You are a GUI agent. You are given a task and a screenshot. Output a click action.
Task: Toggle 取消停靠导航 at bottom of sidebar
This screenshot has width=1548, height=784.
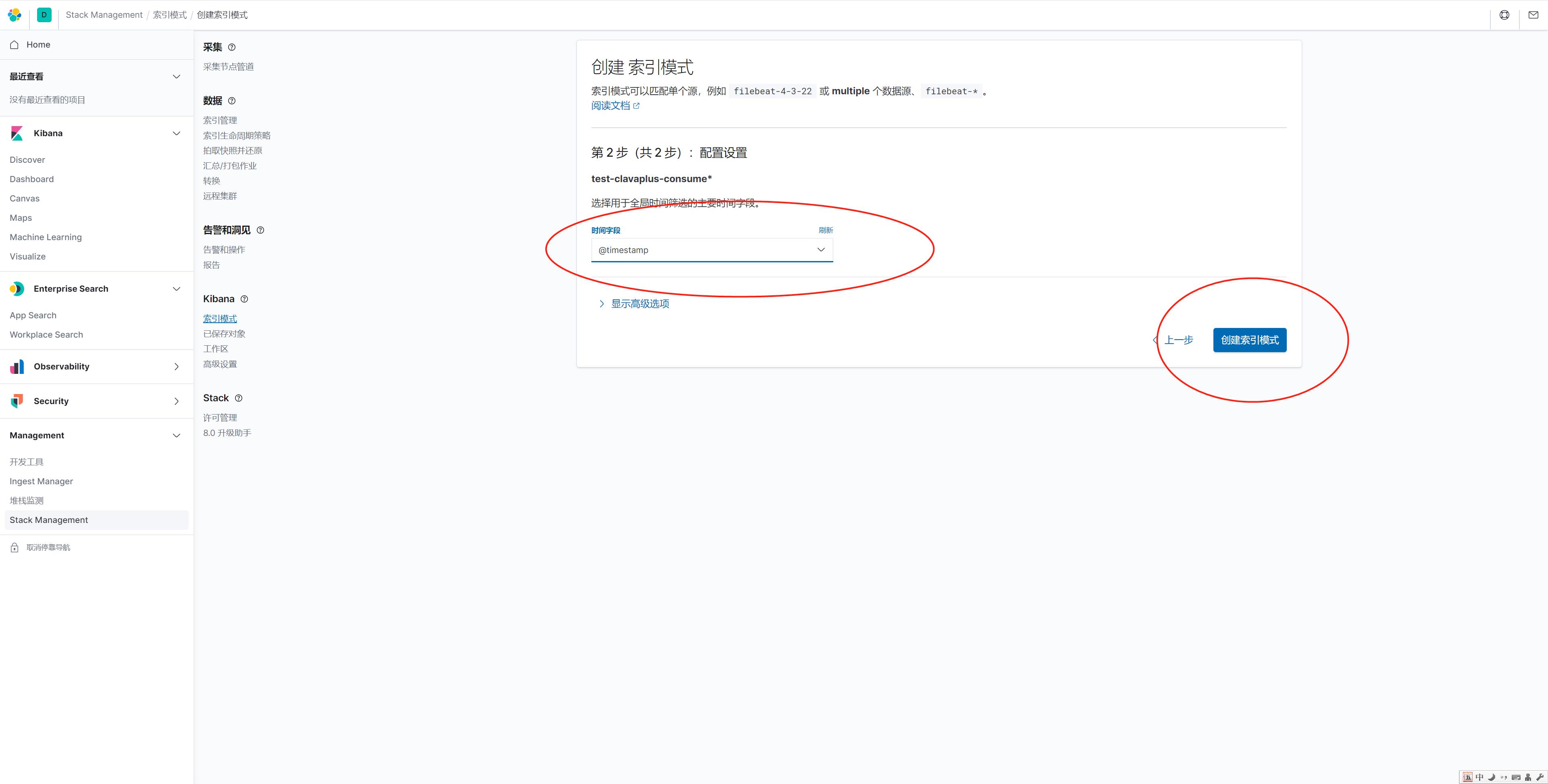47,547
